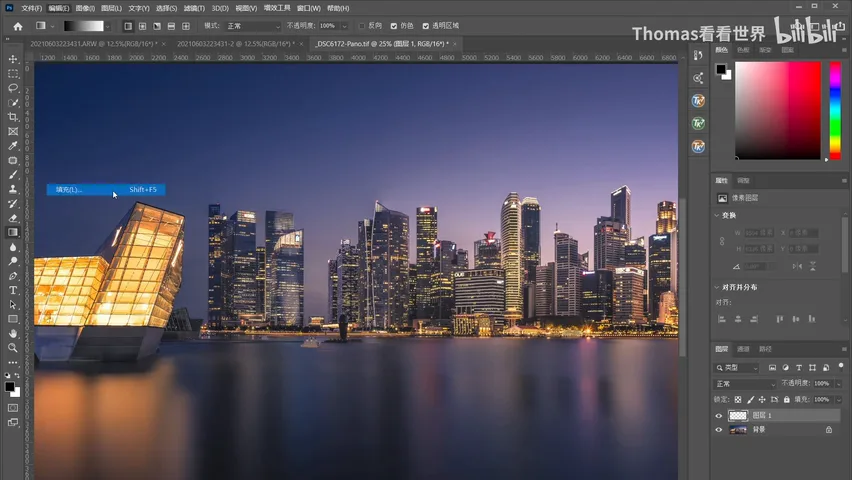
Task: Click the 填充(L)... Shift+F5 menu entry
Action: [106, 189]
